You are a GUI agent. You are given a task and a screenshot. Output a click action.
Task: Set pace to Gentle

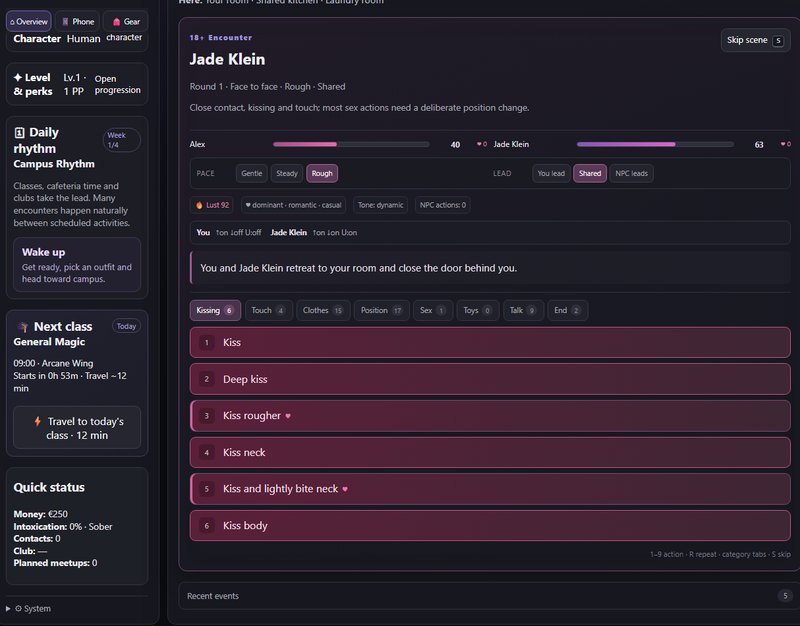tap(252, 173)
